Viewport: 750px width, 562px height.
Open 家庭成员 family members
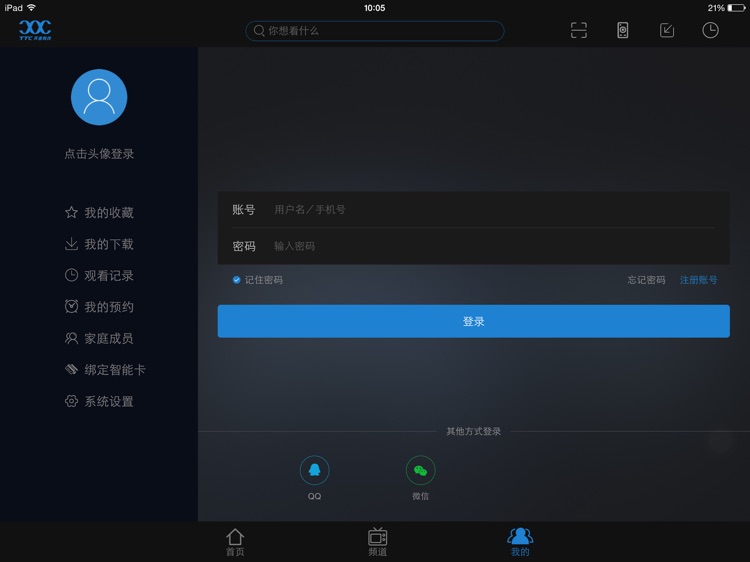[x=99, y=338]
